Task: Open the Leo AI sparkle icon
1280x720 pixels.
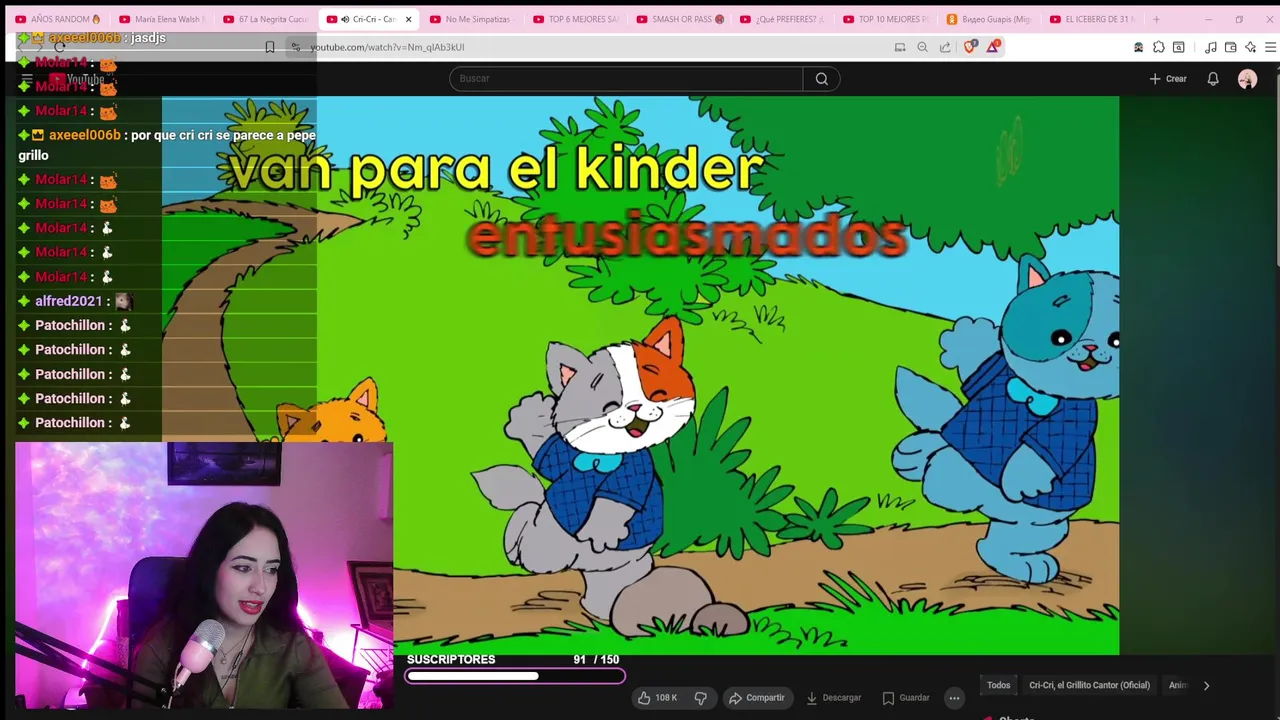Action: coord(1251,47)
